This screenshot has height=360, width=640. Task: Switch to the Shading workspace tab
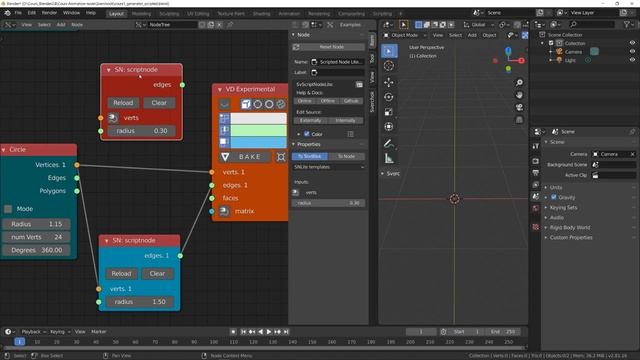[x=261, y=14]
